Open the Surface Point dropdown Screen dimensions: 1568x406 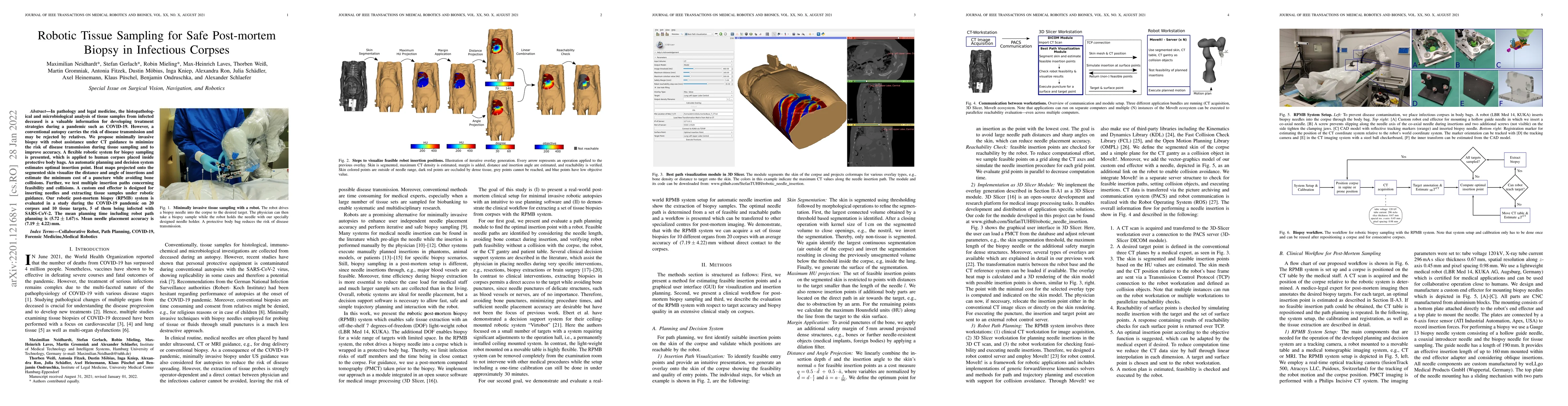click(x=708, y=133)
